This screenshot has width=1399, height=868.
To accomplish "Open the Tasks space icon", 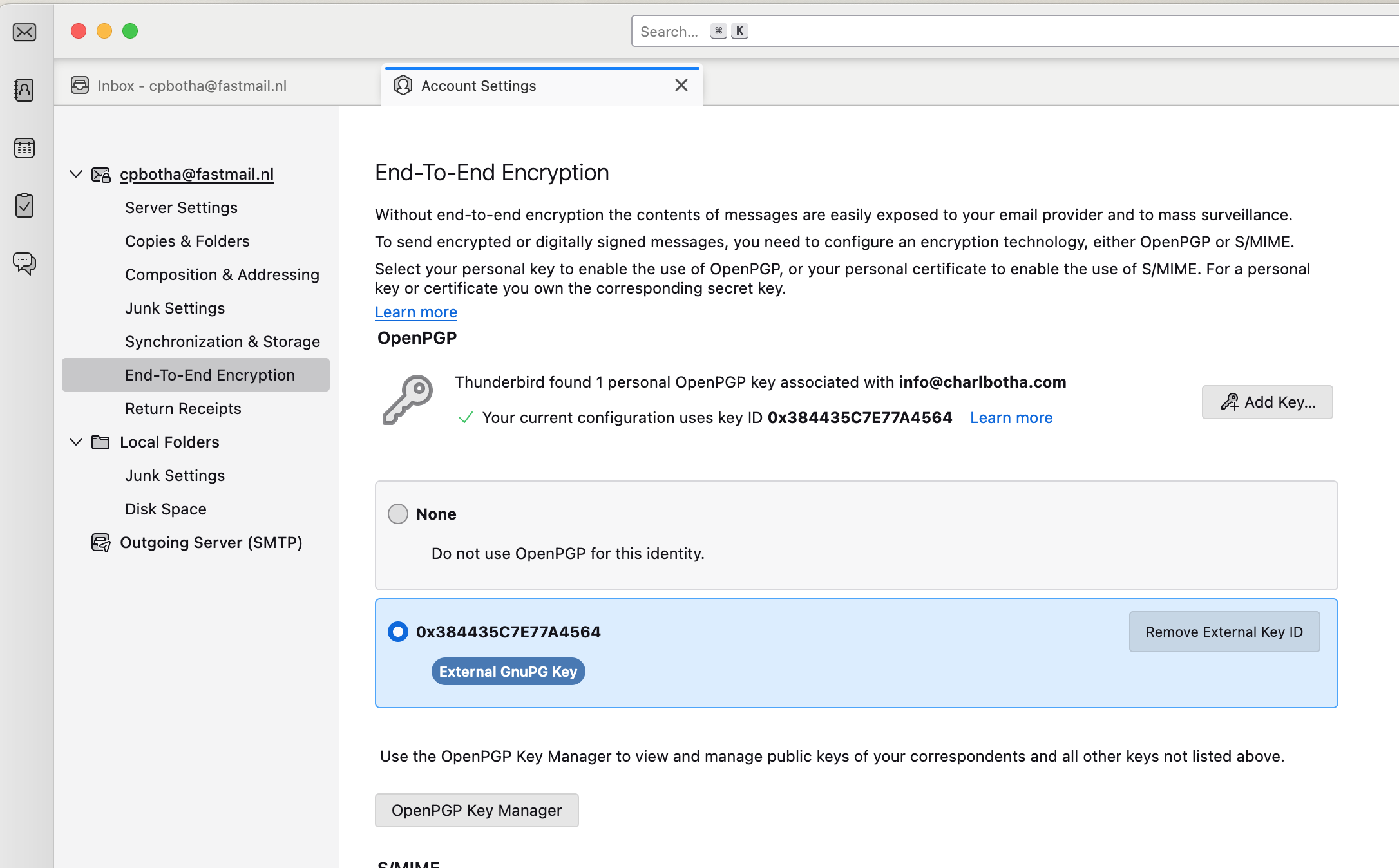I will click(x=24, y=205).
